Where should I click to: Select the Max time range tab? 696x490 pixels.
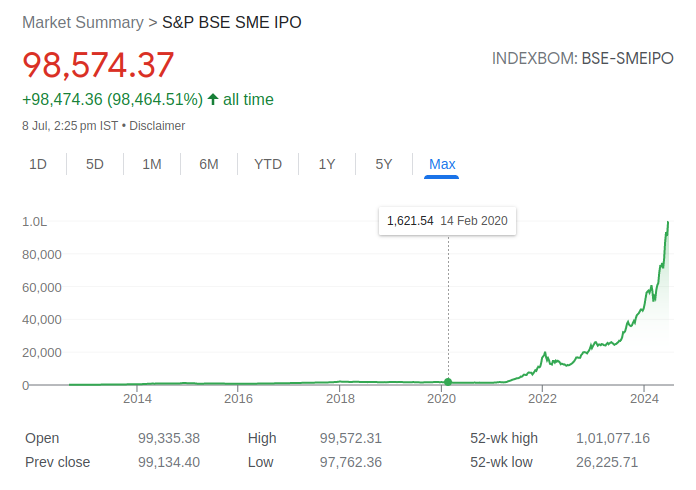pyautogui.click(x=442, y=164)
